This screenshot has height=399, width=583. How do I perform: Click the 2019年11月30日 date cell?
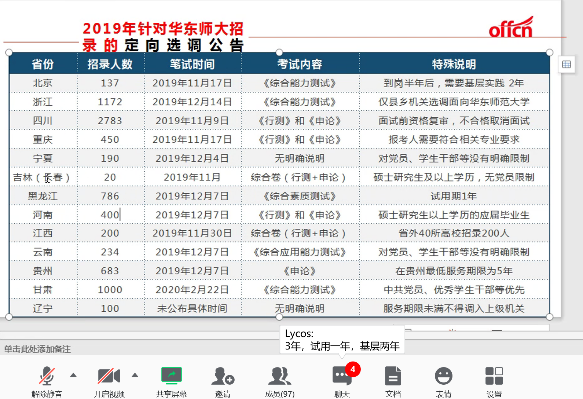[192, 233]
